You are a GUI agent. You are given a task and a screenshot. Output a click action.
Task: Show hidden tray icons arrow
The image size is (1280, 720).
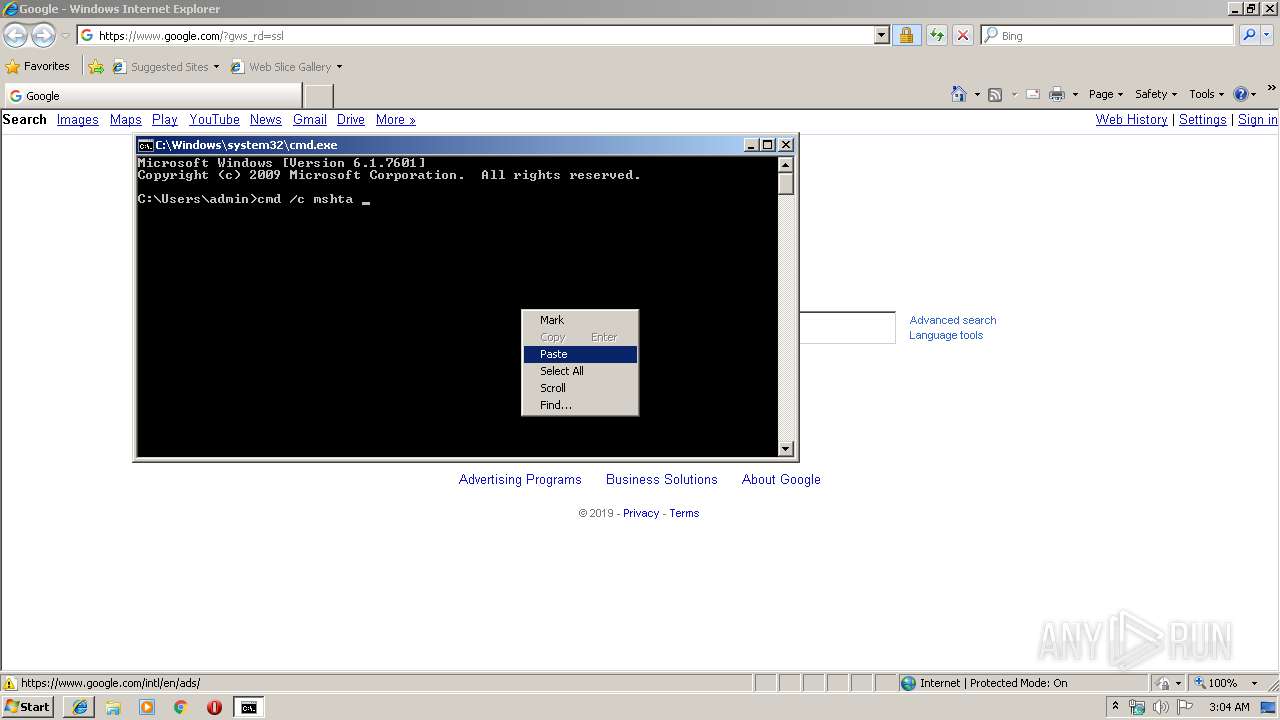coord(1115,707)
